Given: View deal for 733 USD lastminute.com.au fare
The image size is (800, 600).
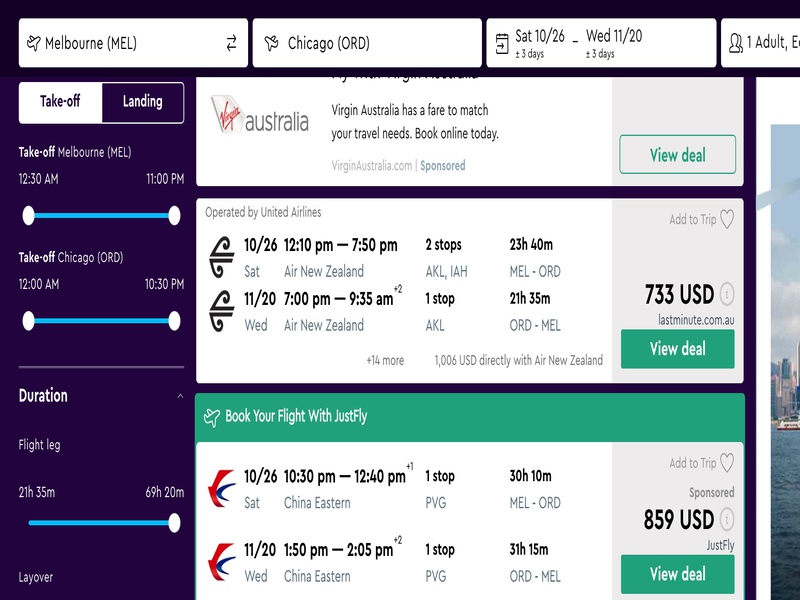Looking at the screenshot, I should pos(678,349).
